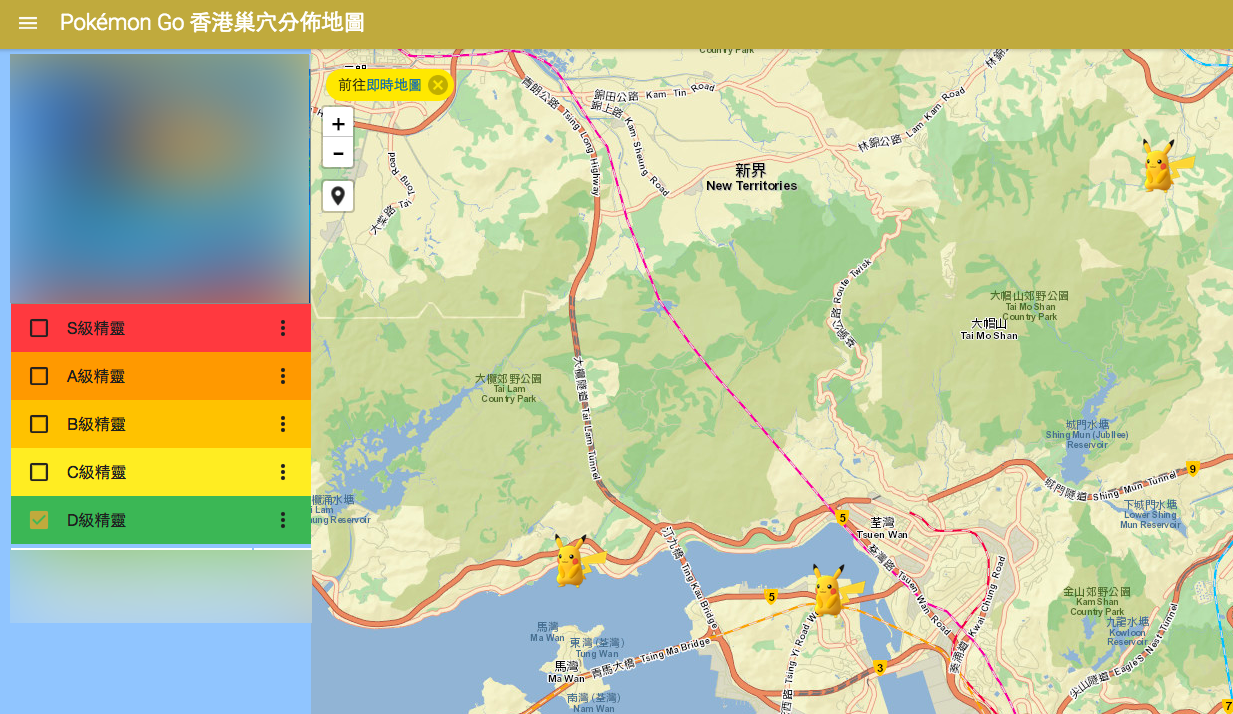Click the page title Pokémon Go 香港巢穴分佈地圖

coord(212,23)
